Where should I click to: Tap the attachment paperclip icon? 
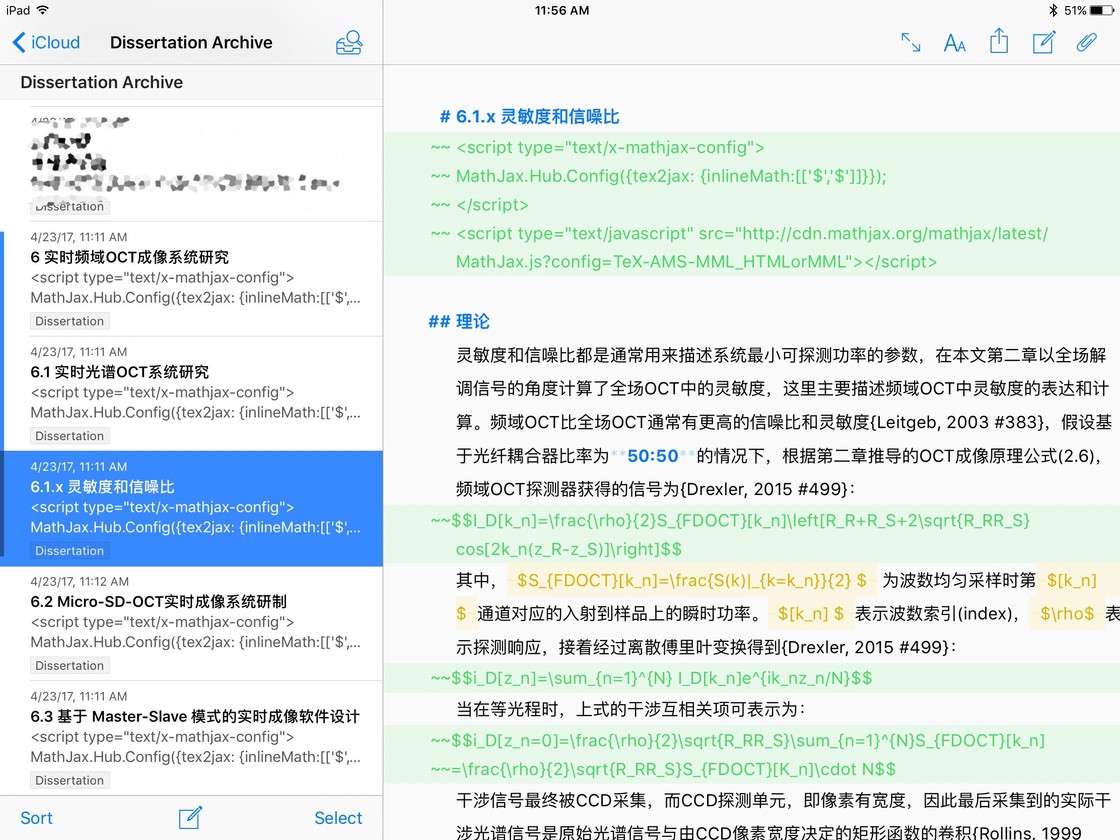click(x=1086, y=42)
